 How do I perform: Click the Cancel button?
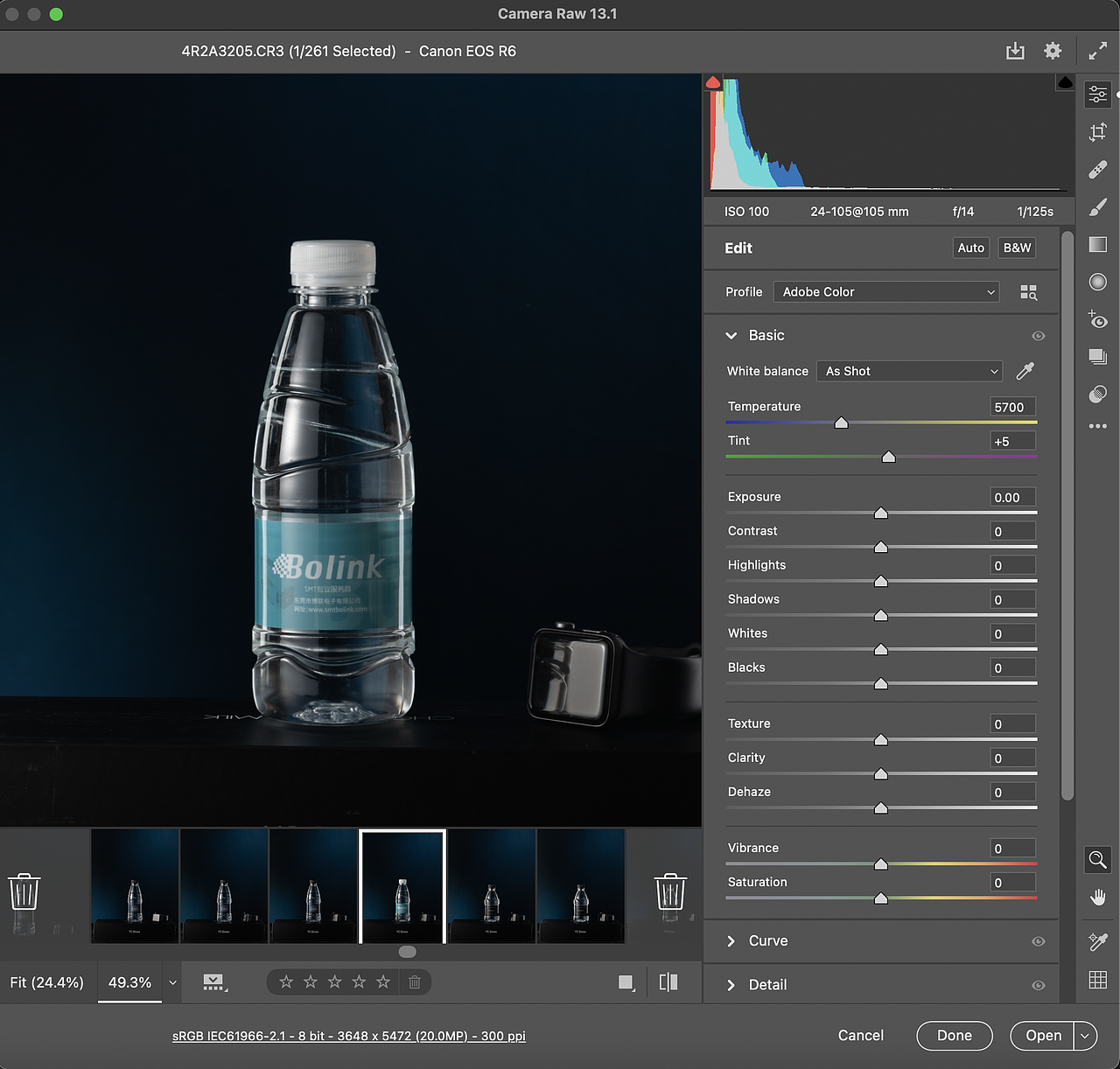[x=861, y=1036]
